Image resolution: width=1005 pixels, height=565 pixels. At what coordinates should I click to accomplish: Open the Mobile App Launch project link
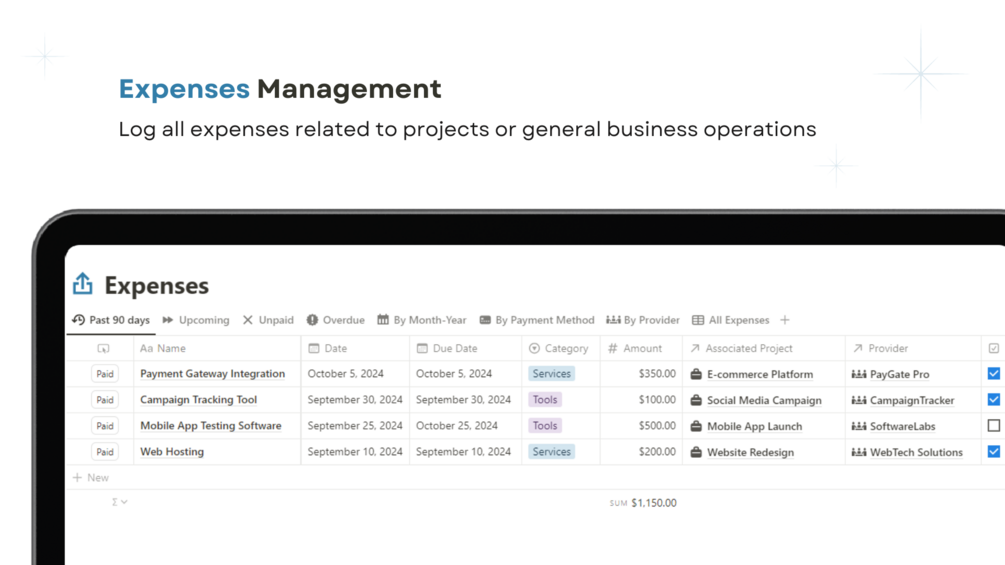tap(754, 427)
